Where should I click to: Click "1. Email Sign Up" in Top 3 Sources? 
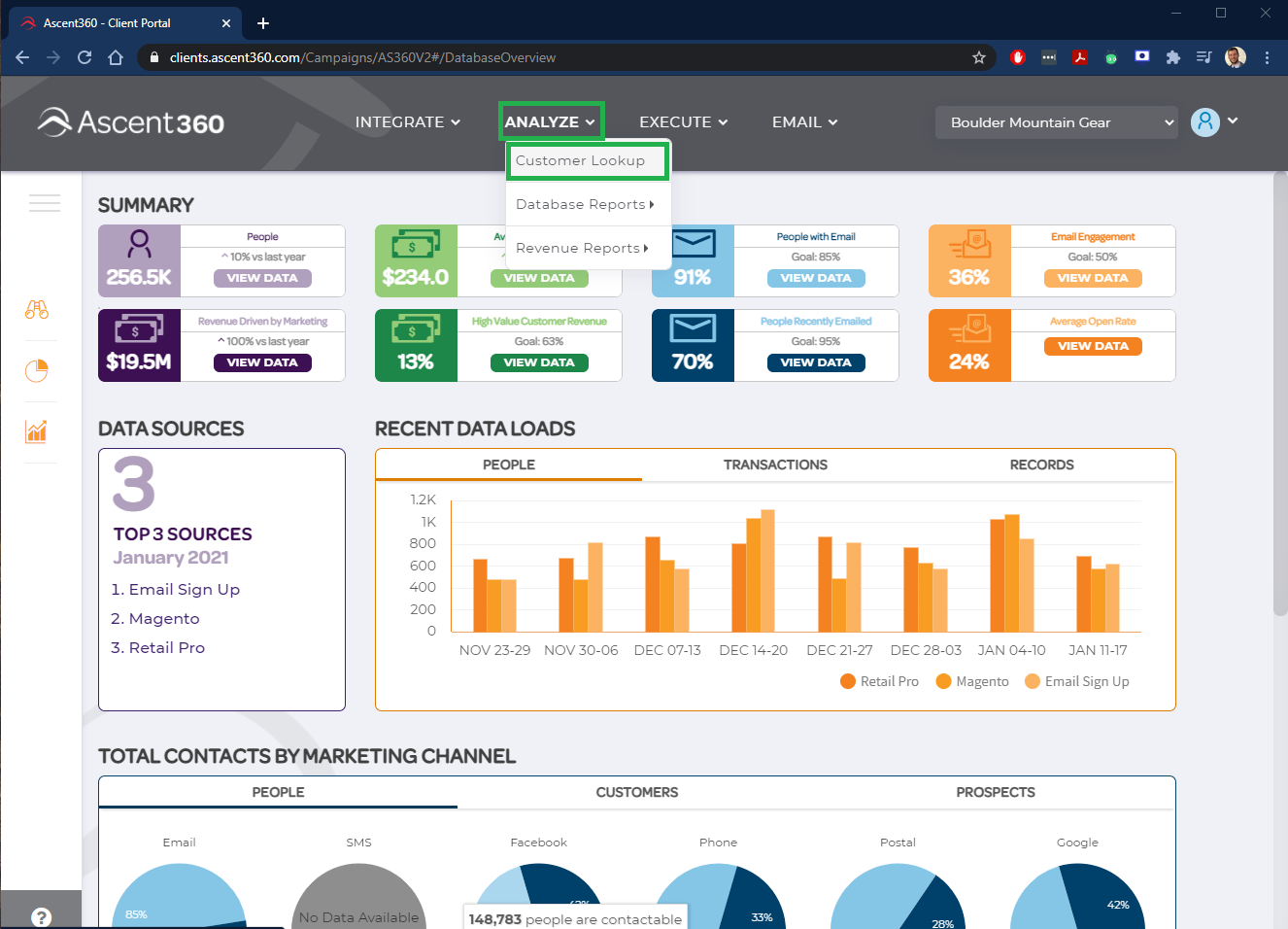[175, 590]
